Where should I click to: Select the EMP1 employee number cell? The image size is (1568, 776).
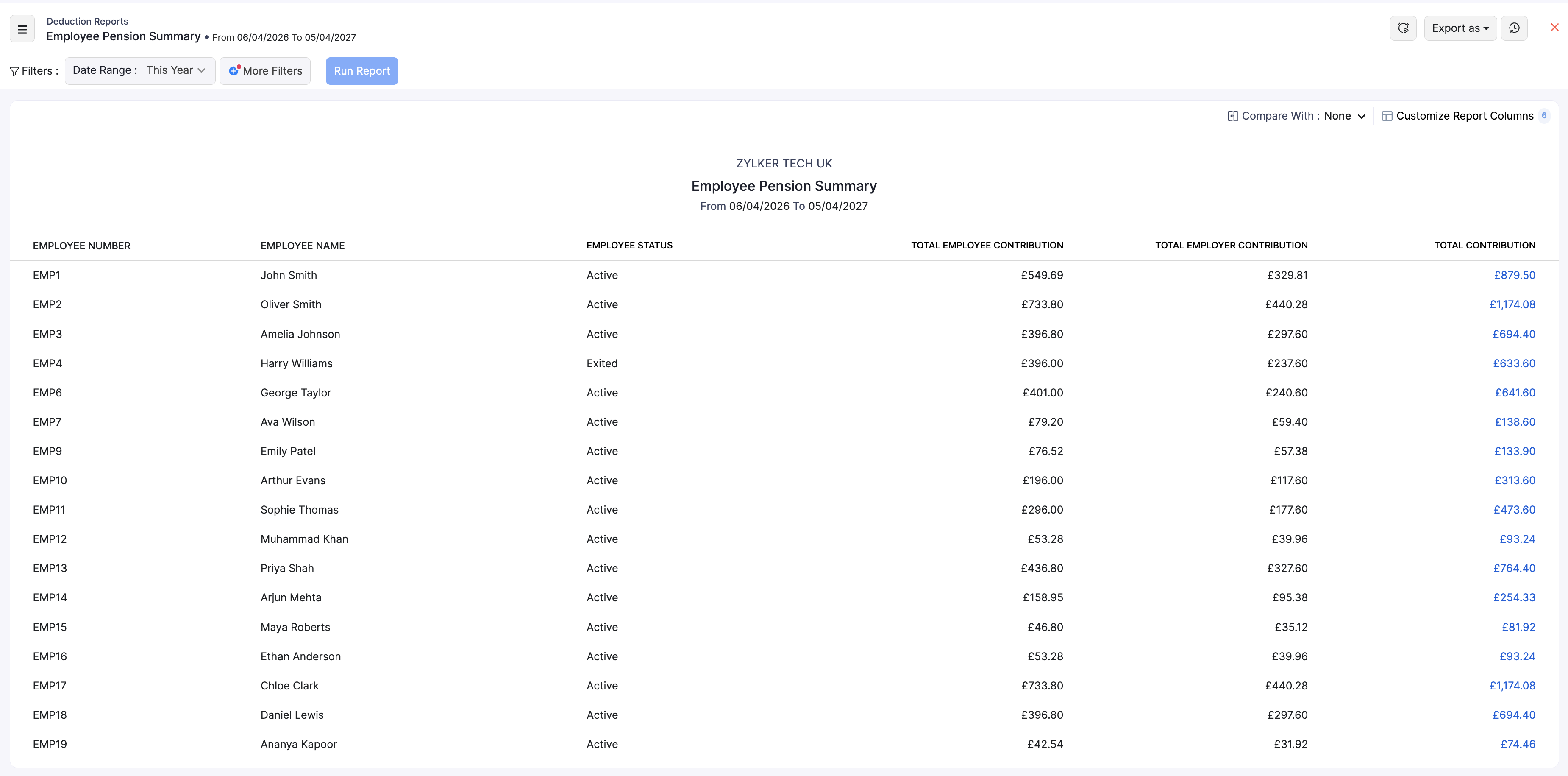coord(46,275)
